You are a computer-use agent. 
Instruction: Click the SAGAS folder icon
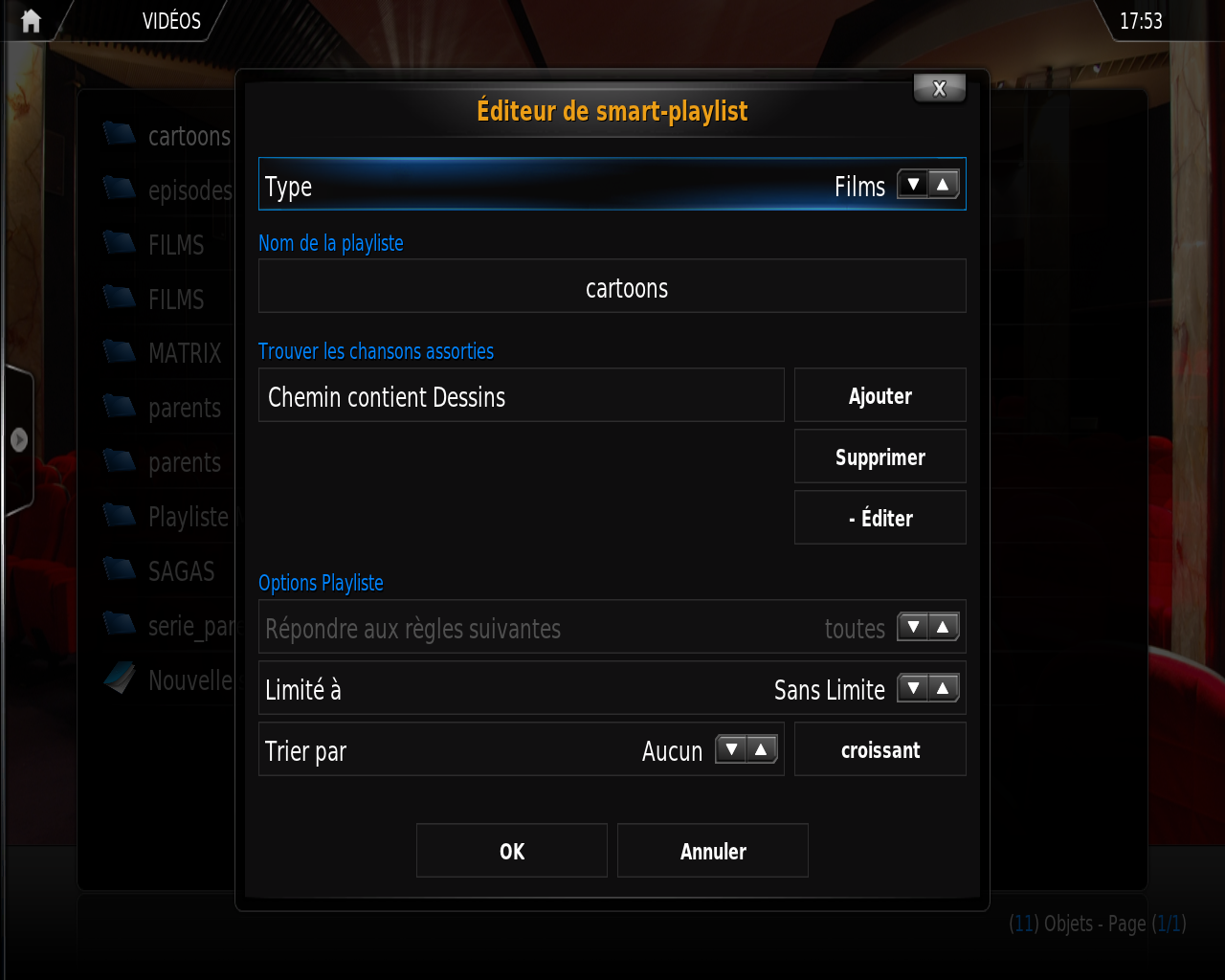coord(120,569)
